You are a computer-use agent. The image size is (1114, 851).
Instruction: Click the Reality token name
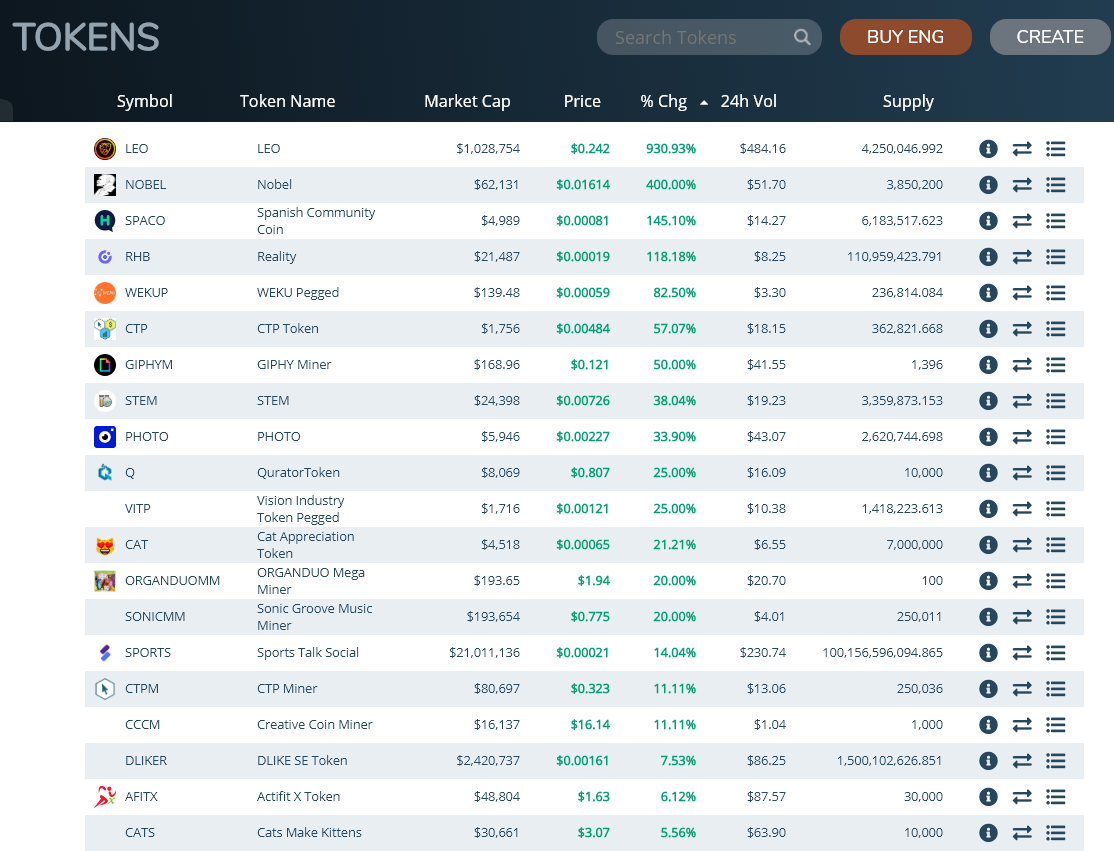coord(276,257)
